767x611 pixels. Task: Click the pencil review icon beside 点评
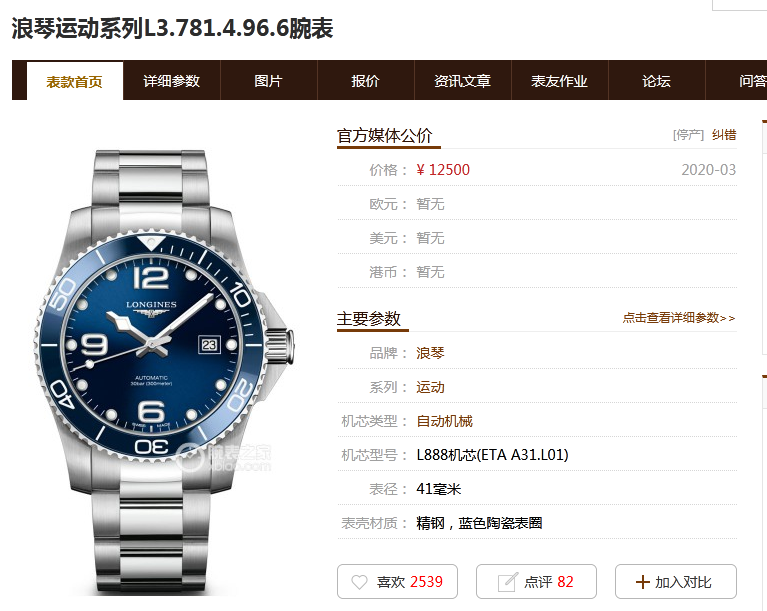(507, 582)
